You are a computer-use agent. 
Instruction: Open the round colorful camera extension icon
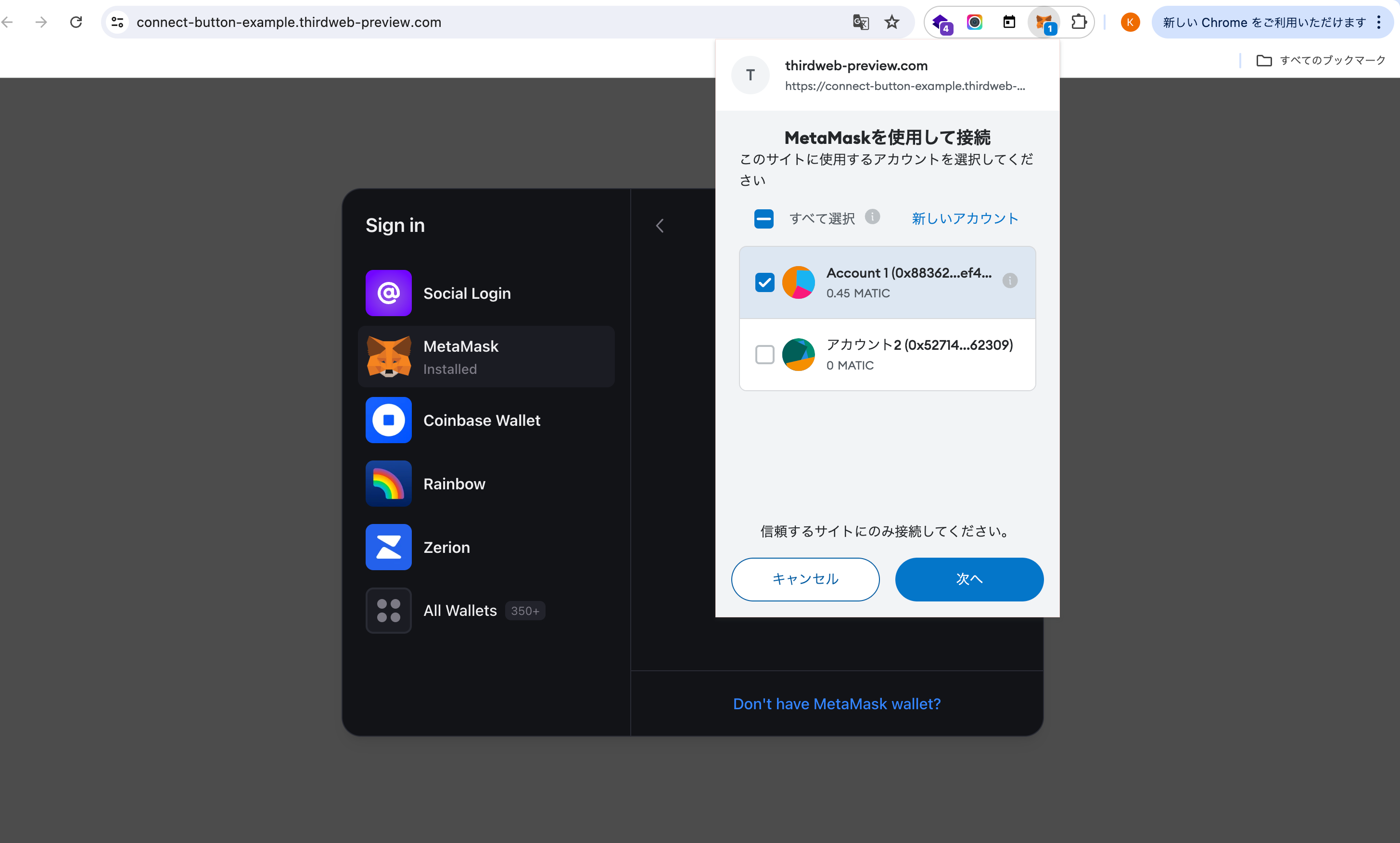tap(975, 22)
